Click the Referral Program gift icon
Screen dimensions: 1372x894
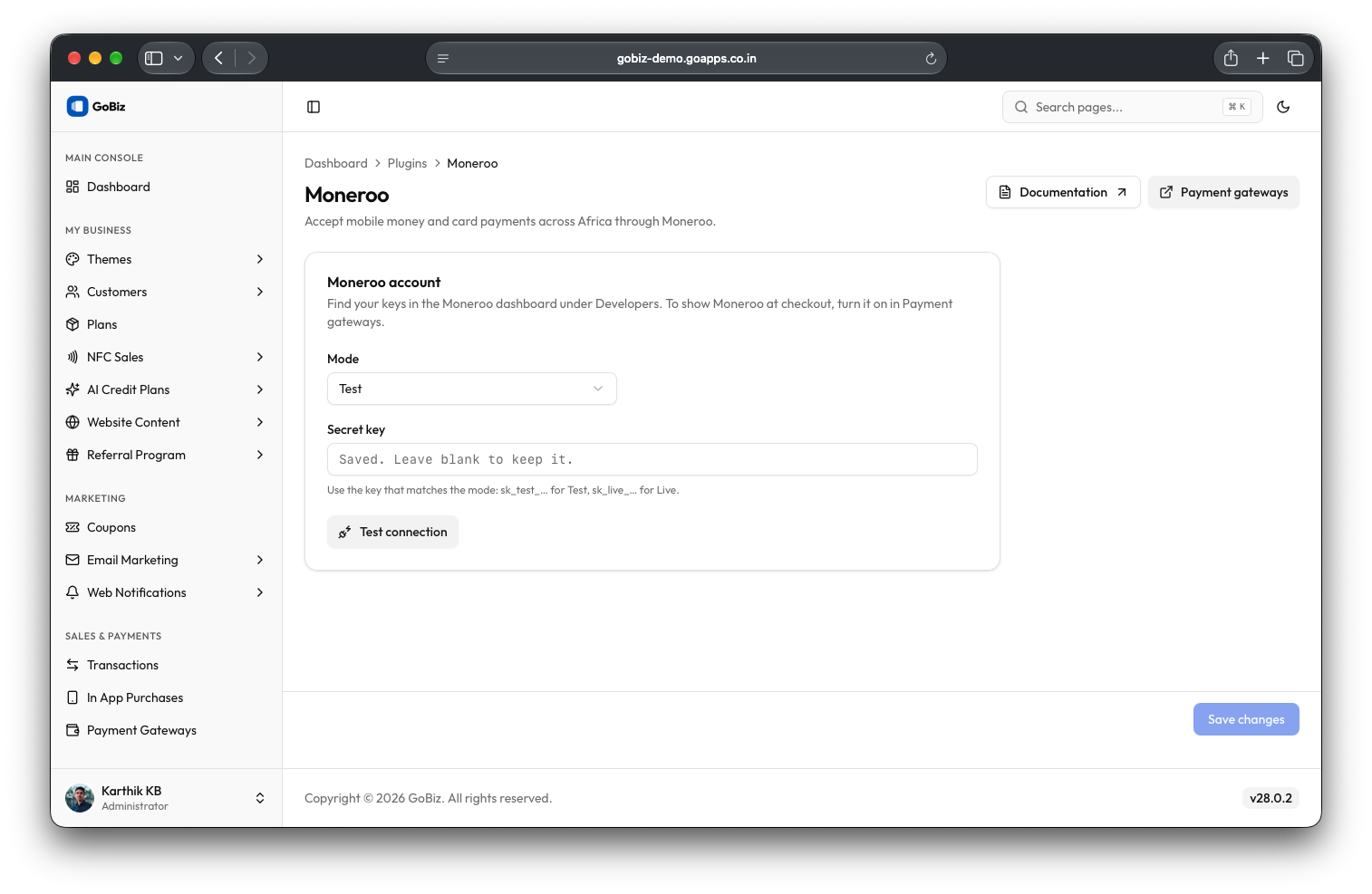pos(72,455)
